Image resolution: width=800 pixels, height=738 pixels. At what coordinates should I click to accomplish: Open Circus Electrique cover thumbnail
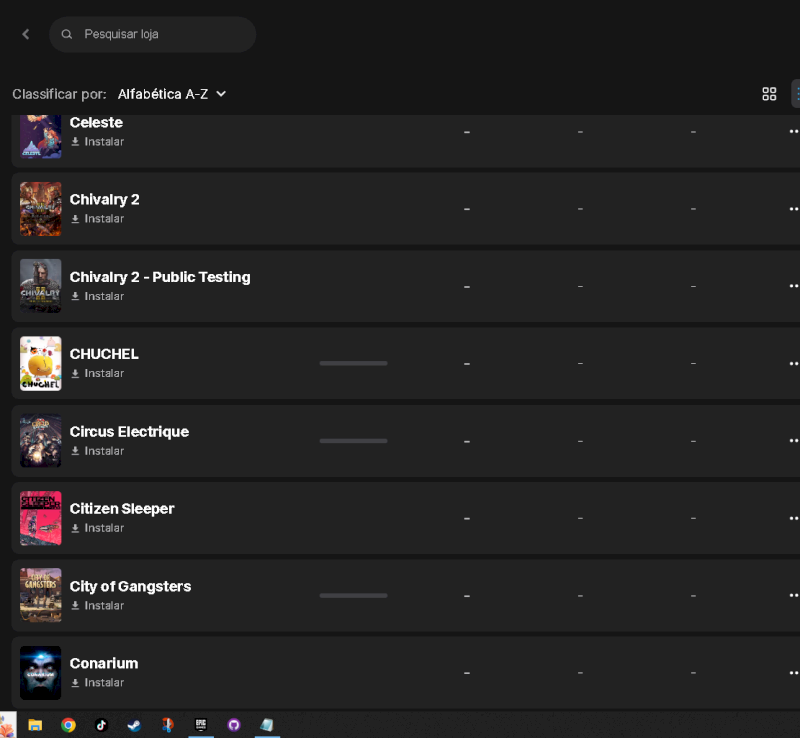click(x=40, y=440)
